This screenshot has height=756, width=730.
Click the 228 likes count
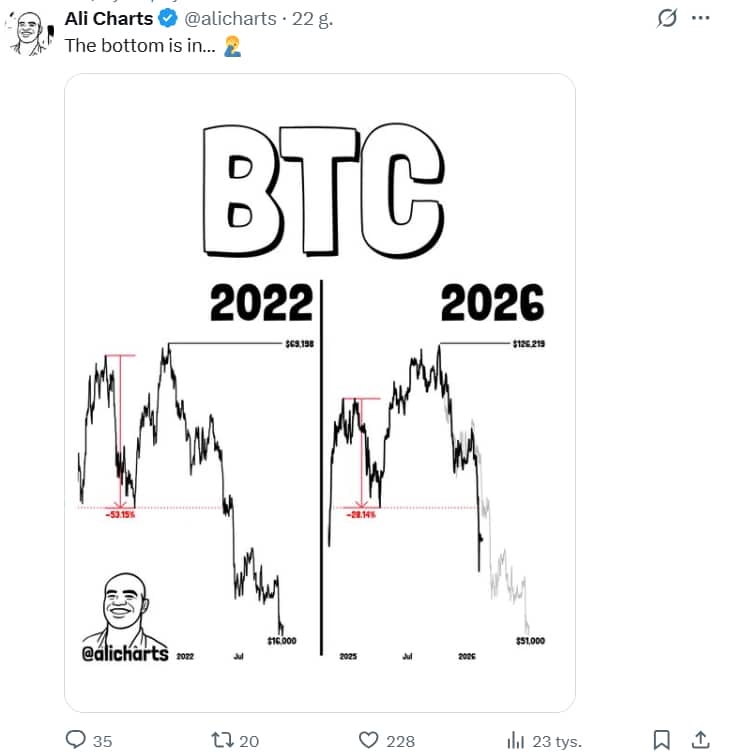coord(400,741)
